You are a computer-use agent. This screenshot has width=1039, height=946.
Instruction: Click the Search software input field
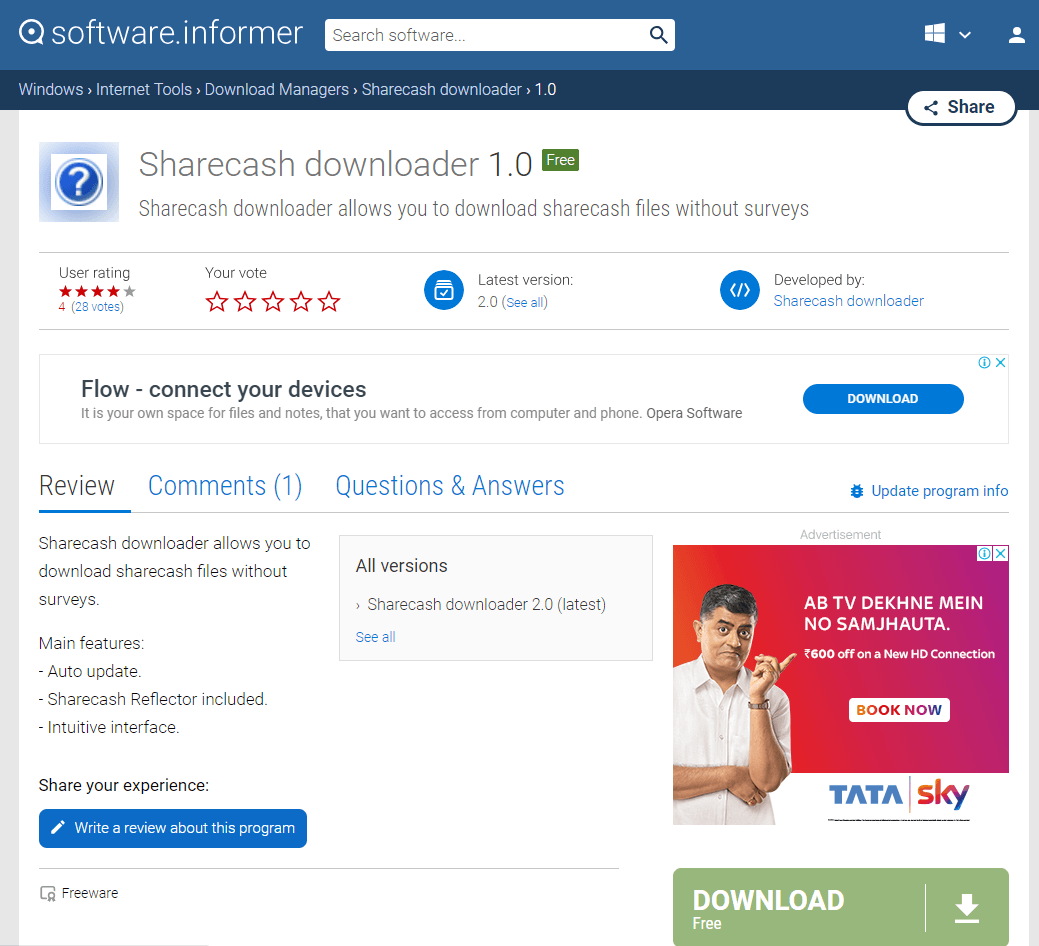488,35
